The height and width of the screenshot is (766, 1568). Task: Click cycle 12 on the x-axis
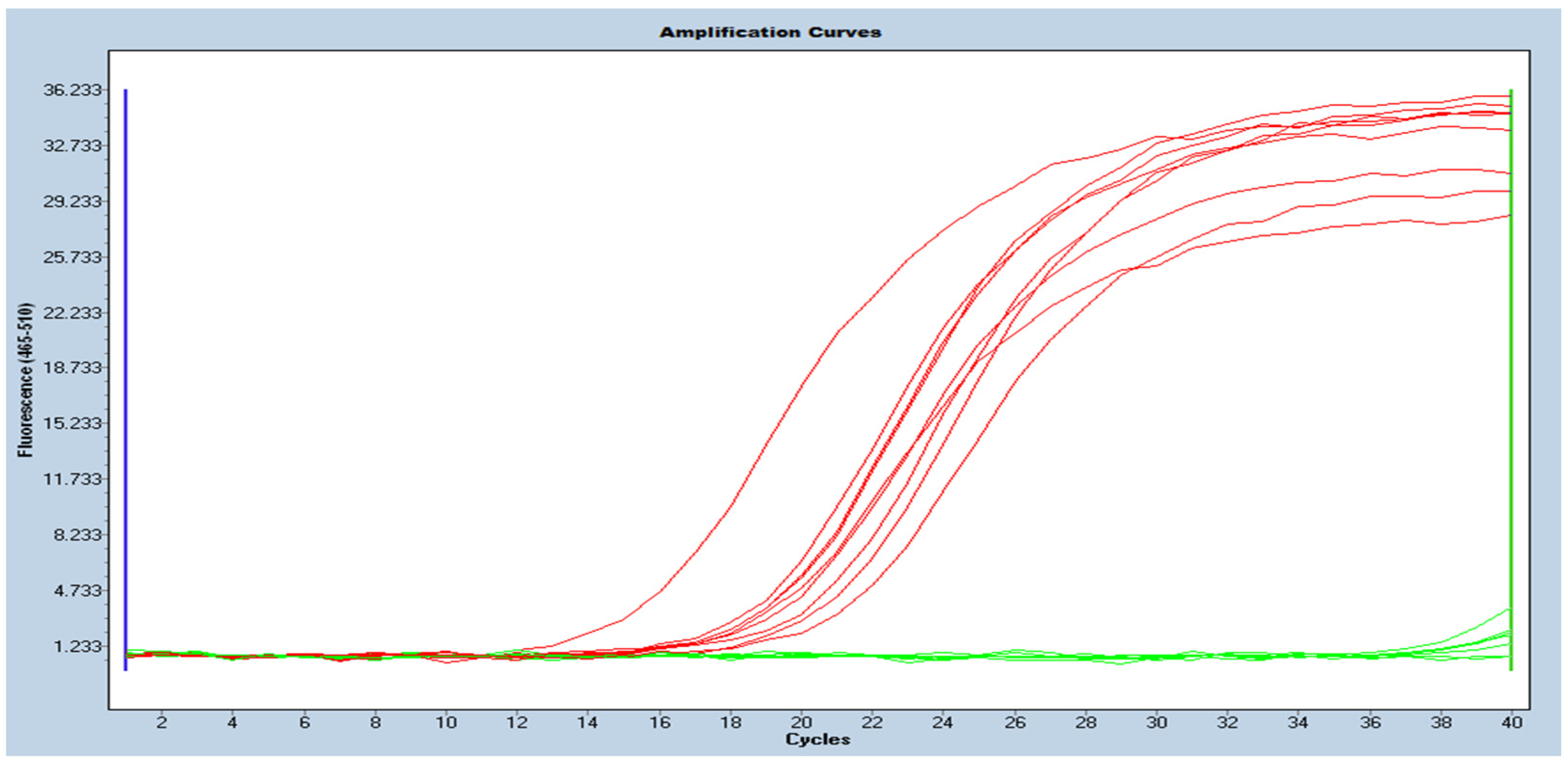(x=517, y=722)
